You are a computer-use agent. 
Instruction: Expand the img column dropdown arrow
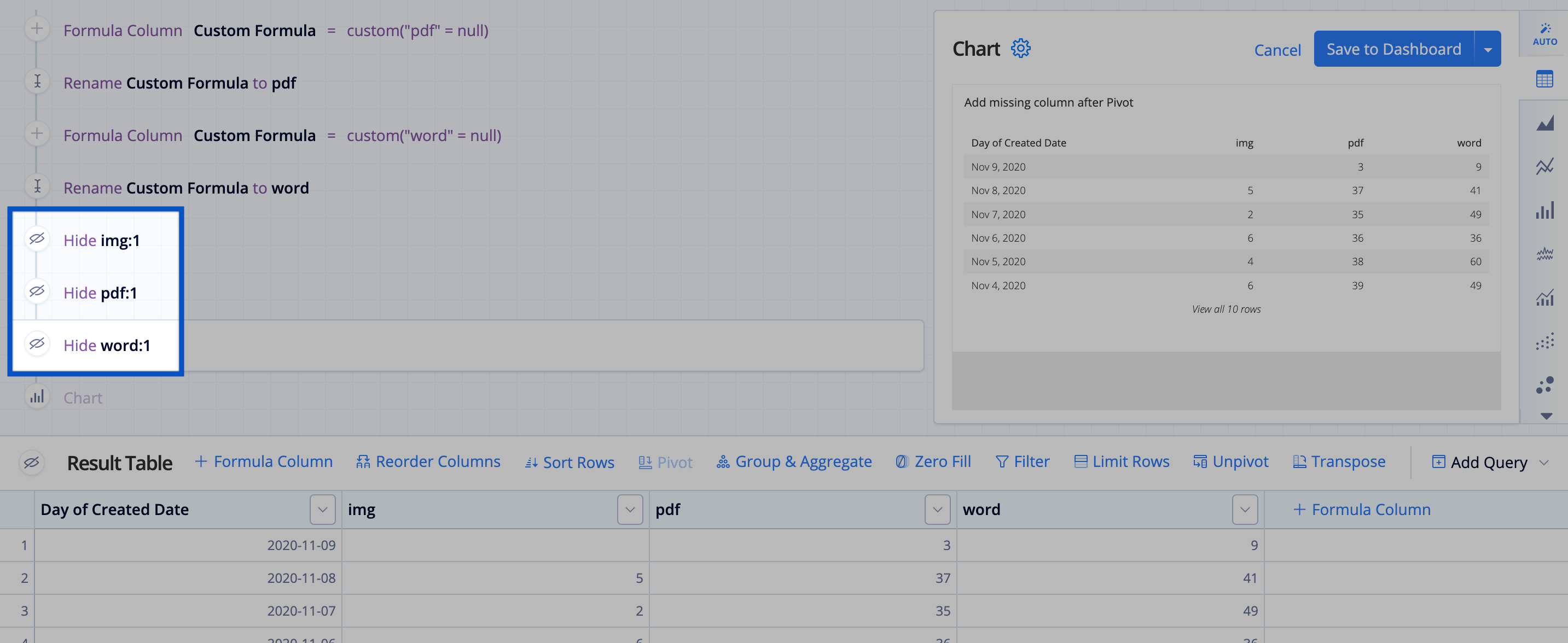[x=629, y=509]
